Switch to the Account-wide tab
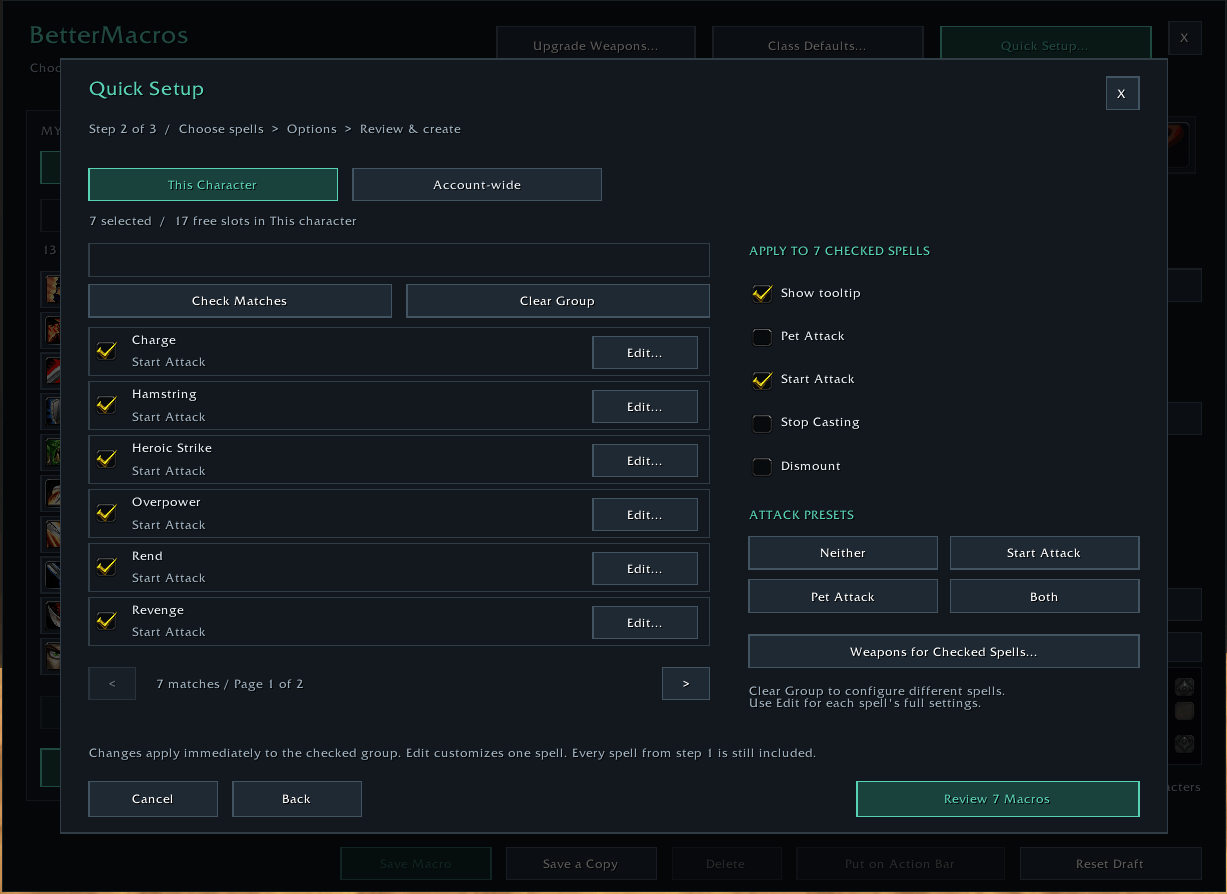 click(477, 185)
